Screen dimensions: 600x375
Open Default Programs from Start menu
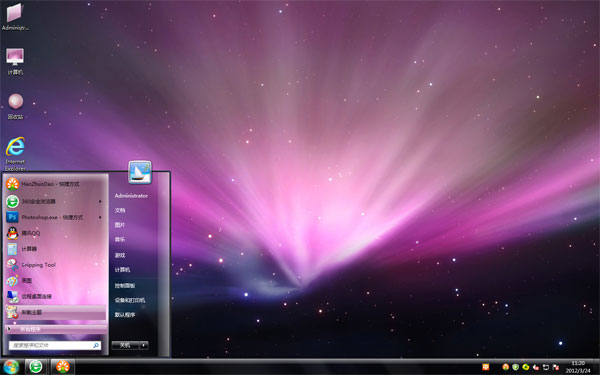point(125,315)
